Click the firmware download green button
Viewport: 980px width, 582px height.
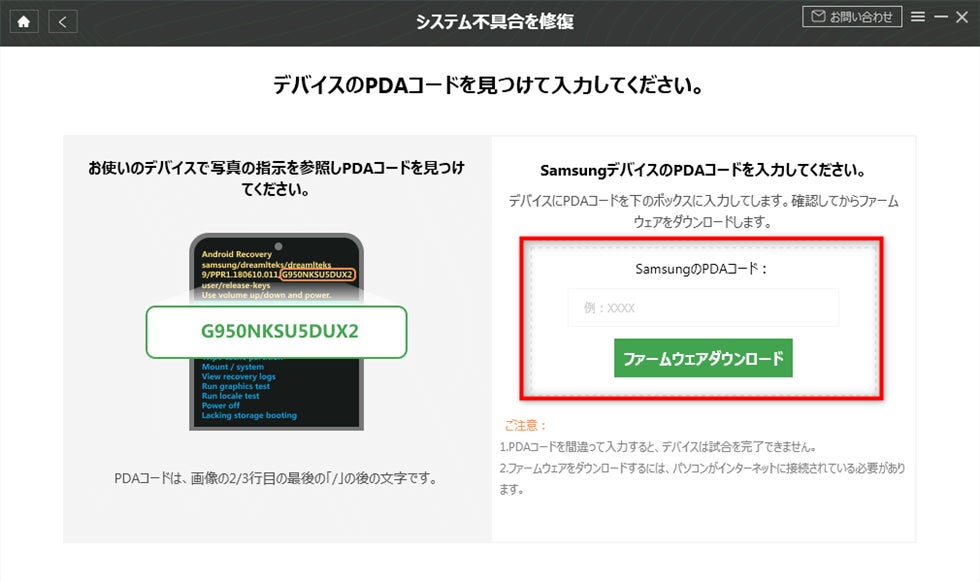[x=703, y=358]
